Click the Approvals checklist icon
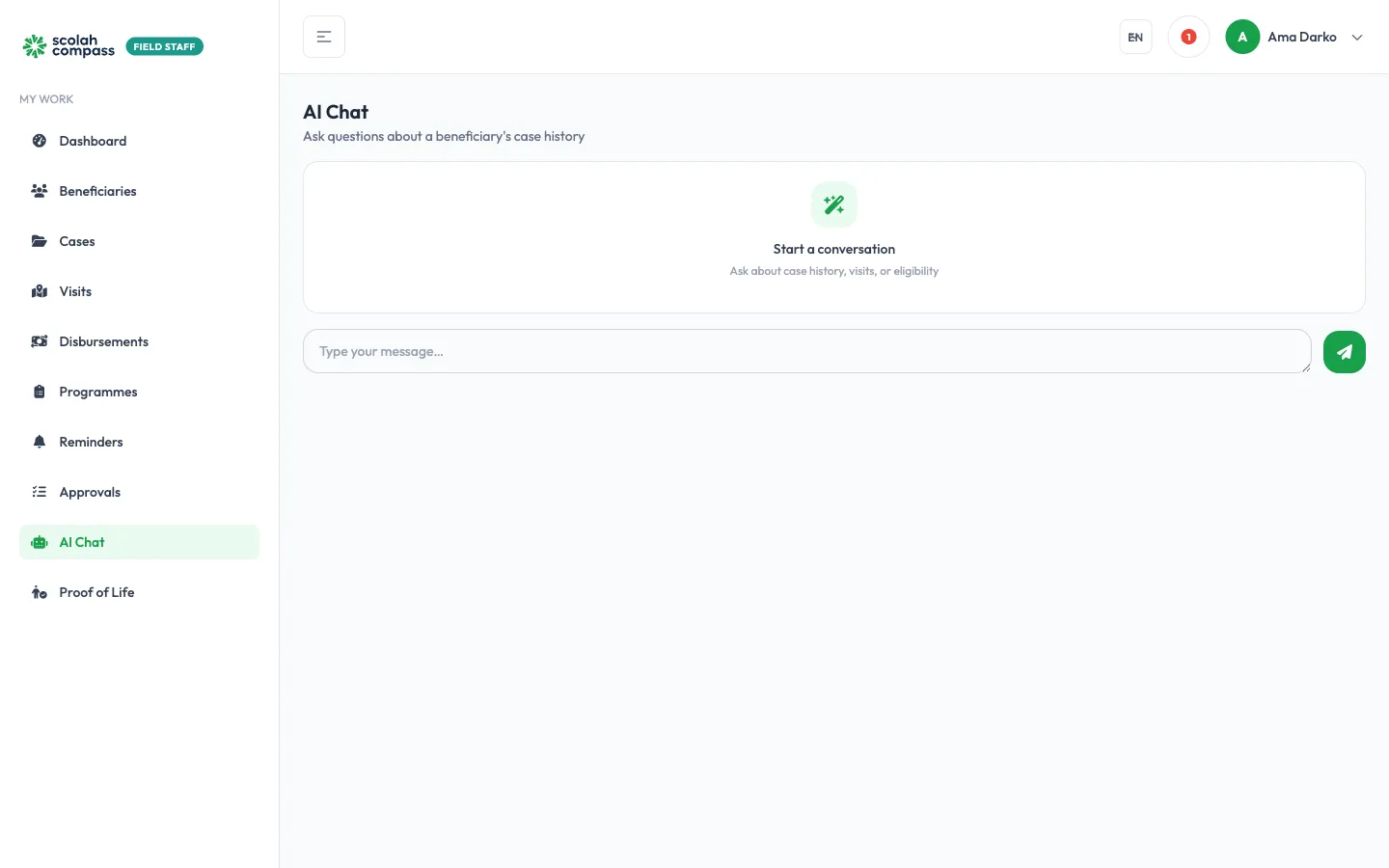The image size is (1389, 868). 40,492
